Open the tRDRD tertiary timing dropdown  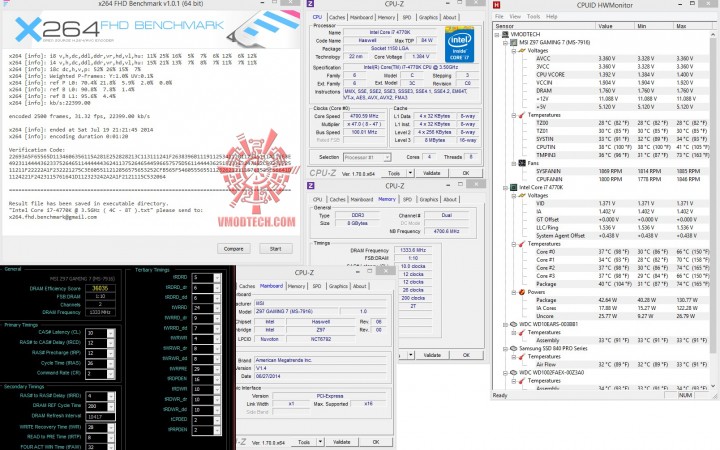217,278
